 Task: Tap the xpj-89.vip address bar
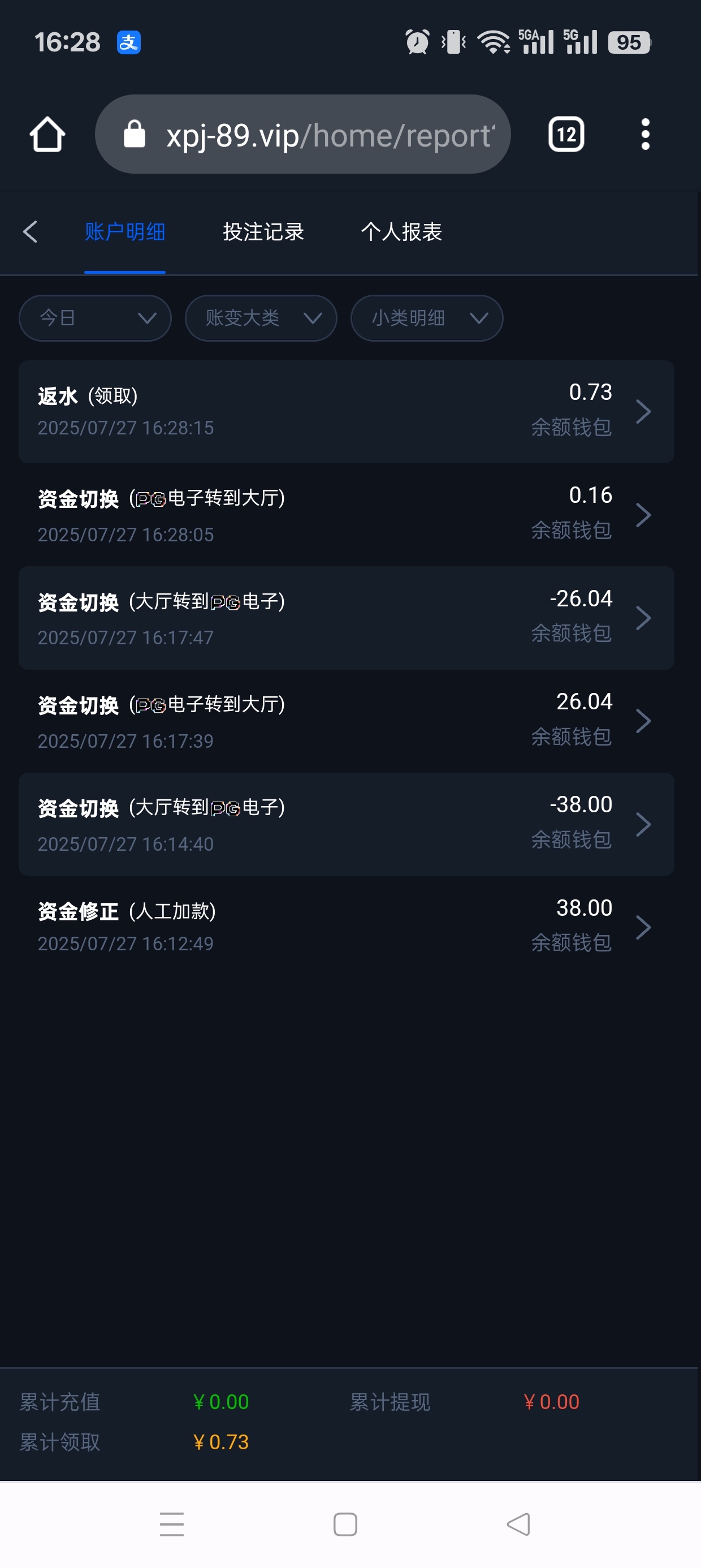(328, 134)
